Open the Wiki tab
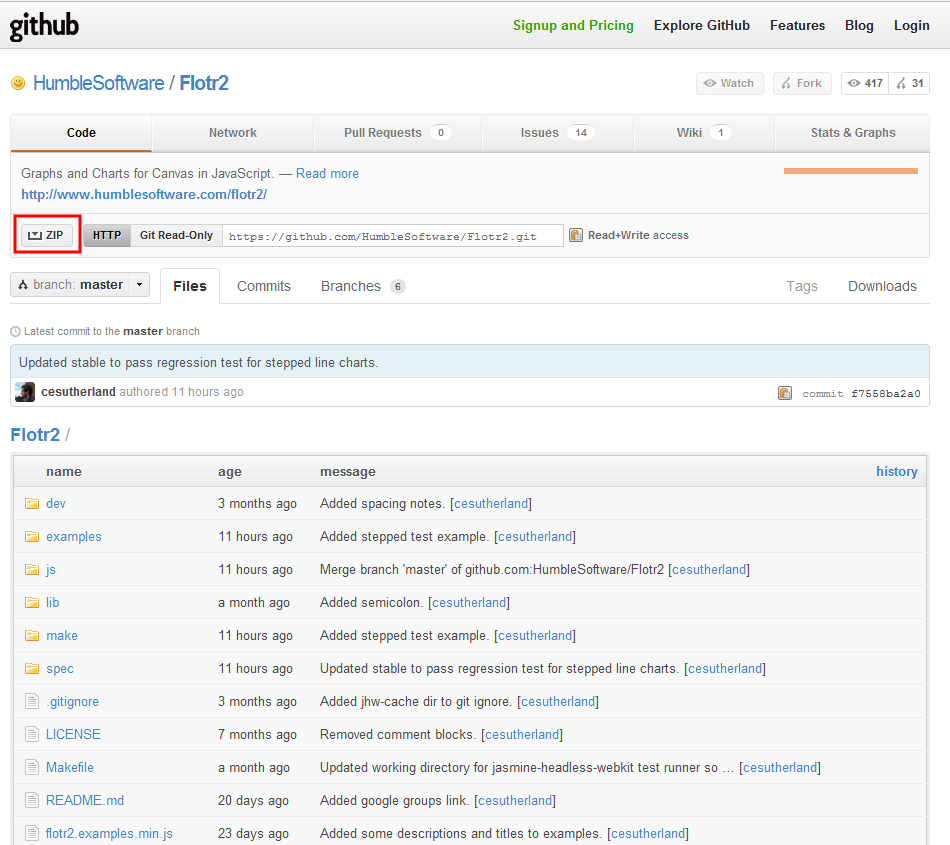 [x=704, y=133]
